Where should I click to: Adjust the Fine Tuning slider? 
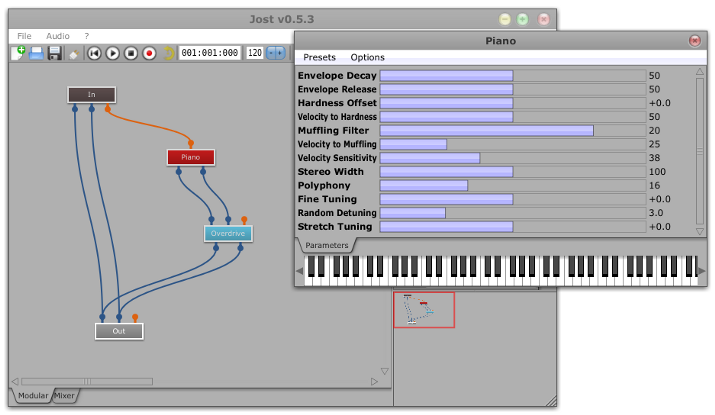click(513, 199)
